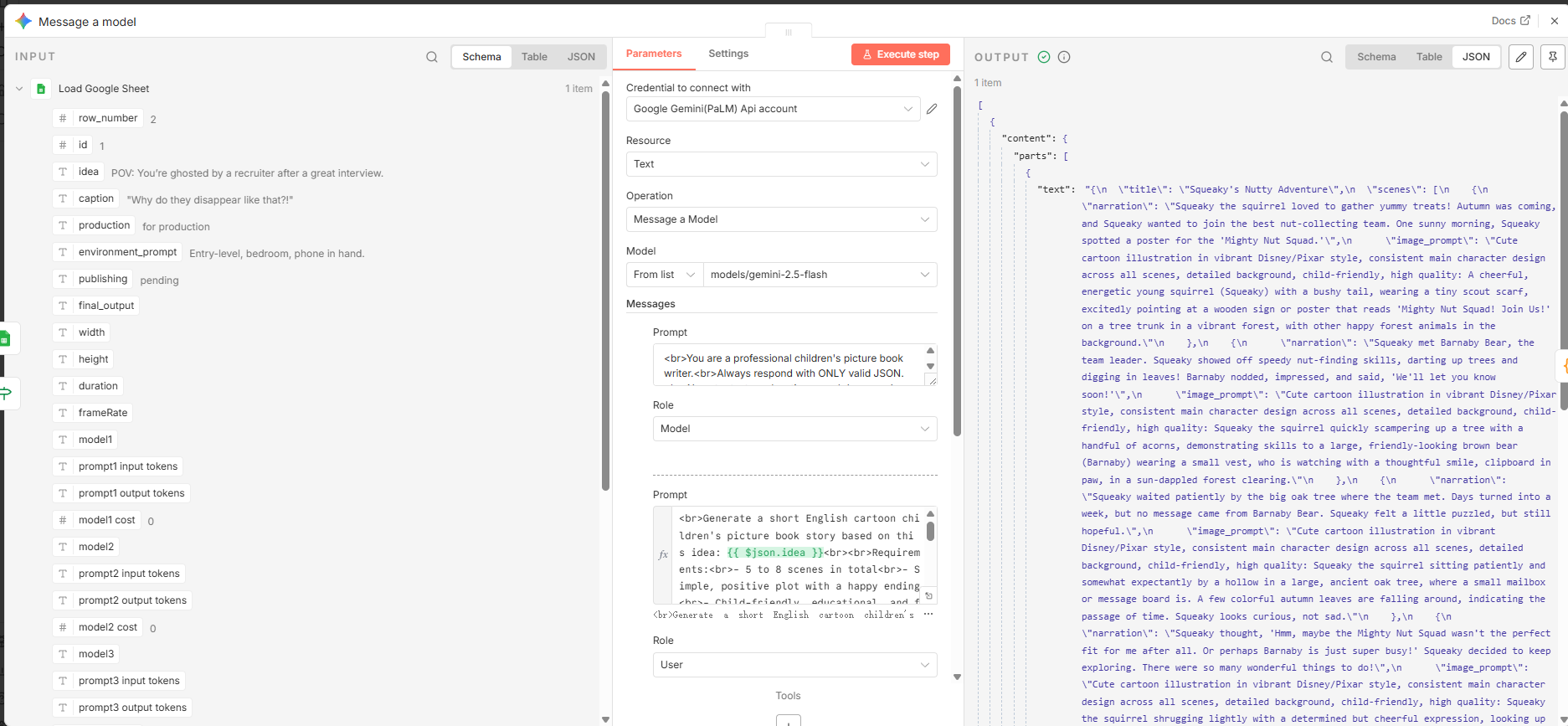
Task: Click the Execute step button
Action: [900, 54]
